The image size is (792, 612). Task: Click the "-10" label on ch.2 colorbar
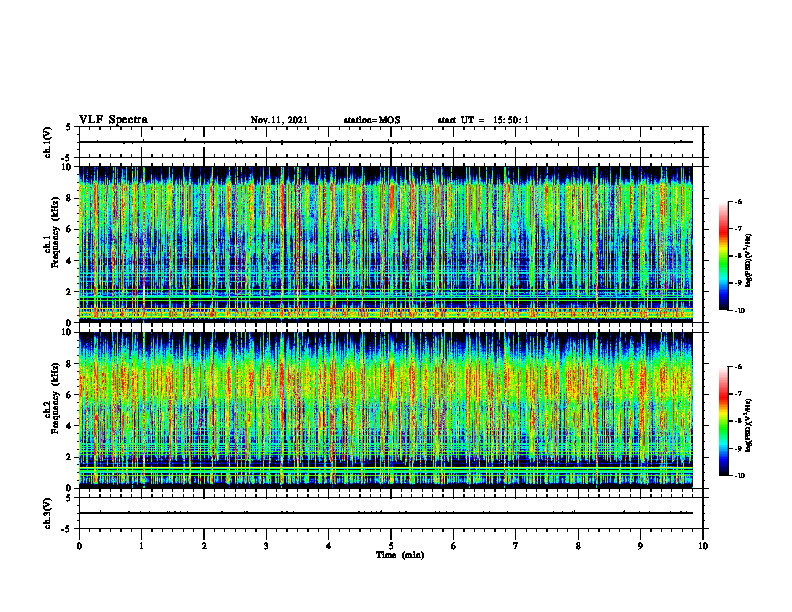click(x=739, y=476)
